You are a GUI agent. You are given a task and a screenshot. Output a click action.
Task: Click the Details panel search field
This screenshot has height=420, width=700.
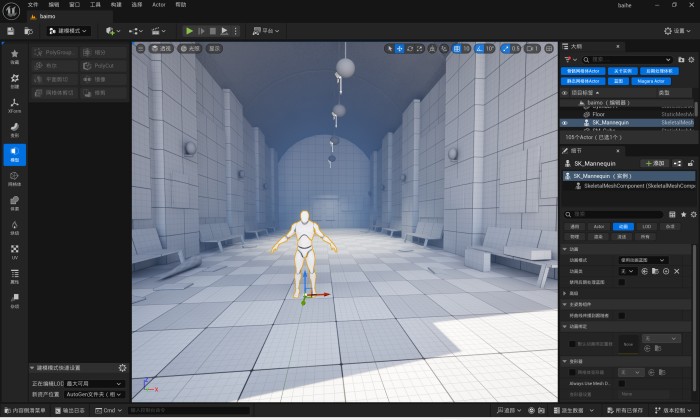[x=613, y=214]
